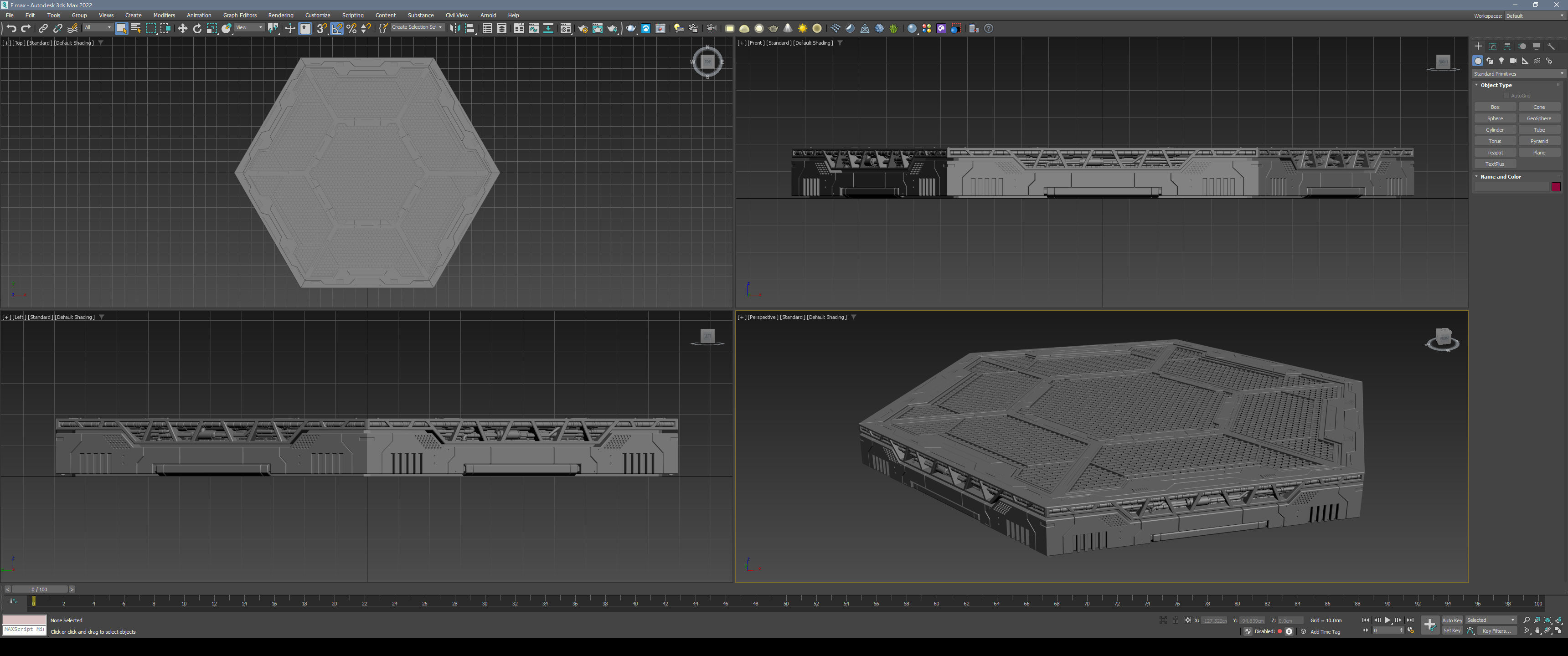The height and width of the screenshot is (656, 1568).
Task: Click the object color swatch
Action: [x=1556, y=187]
